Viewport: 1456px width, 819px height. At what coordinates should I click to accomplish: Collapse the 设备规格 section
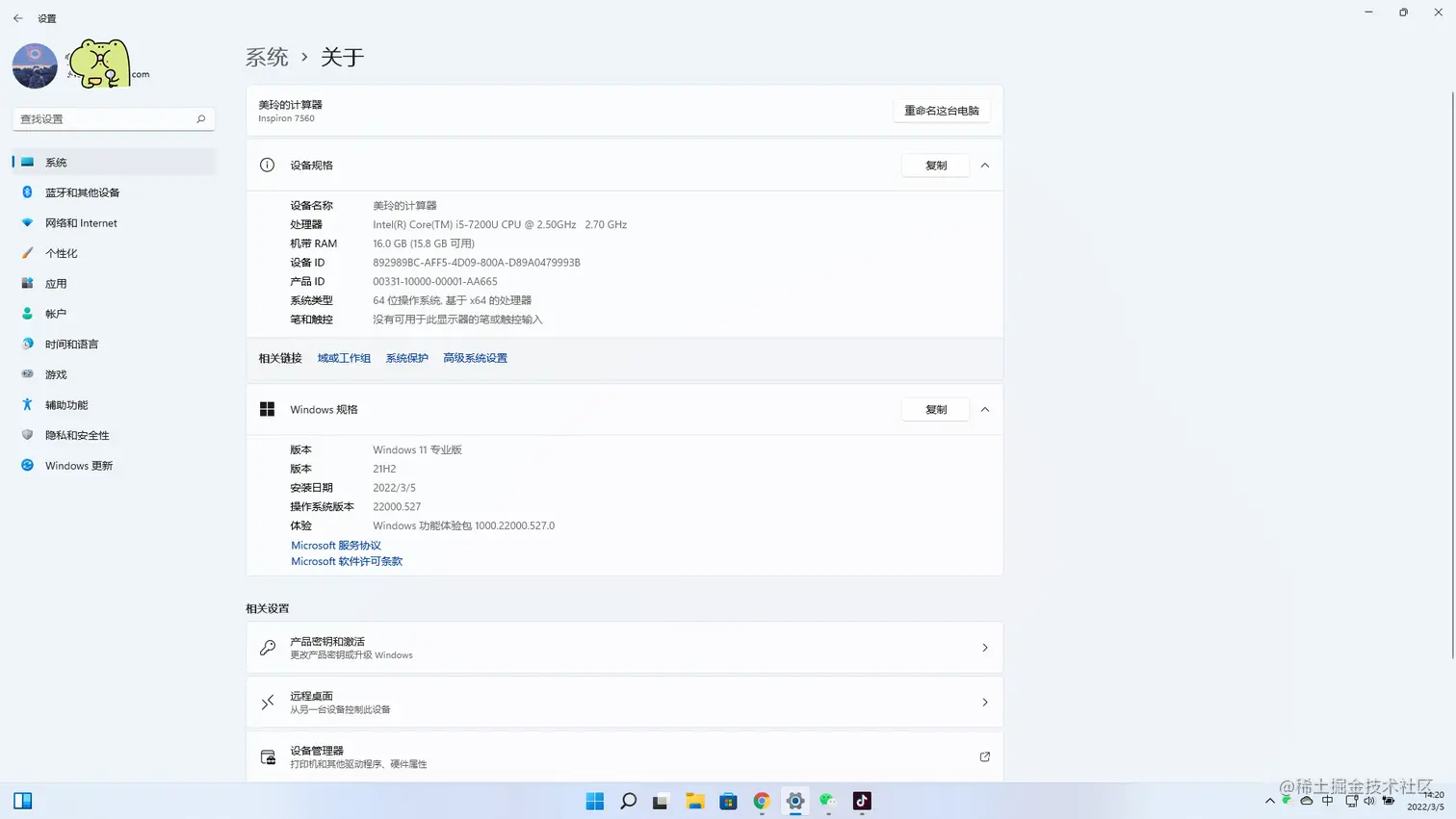click(x=985, y=166)
